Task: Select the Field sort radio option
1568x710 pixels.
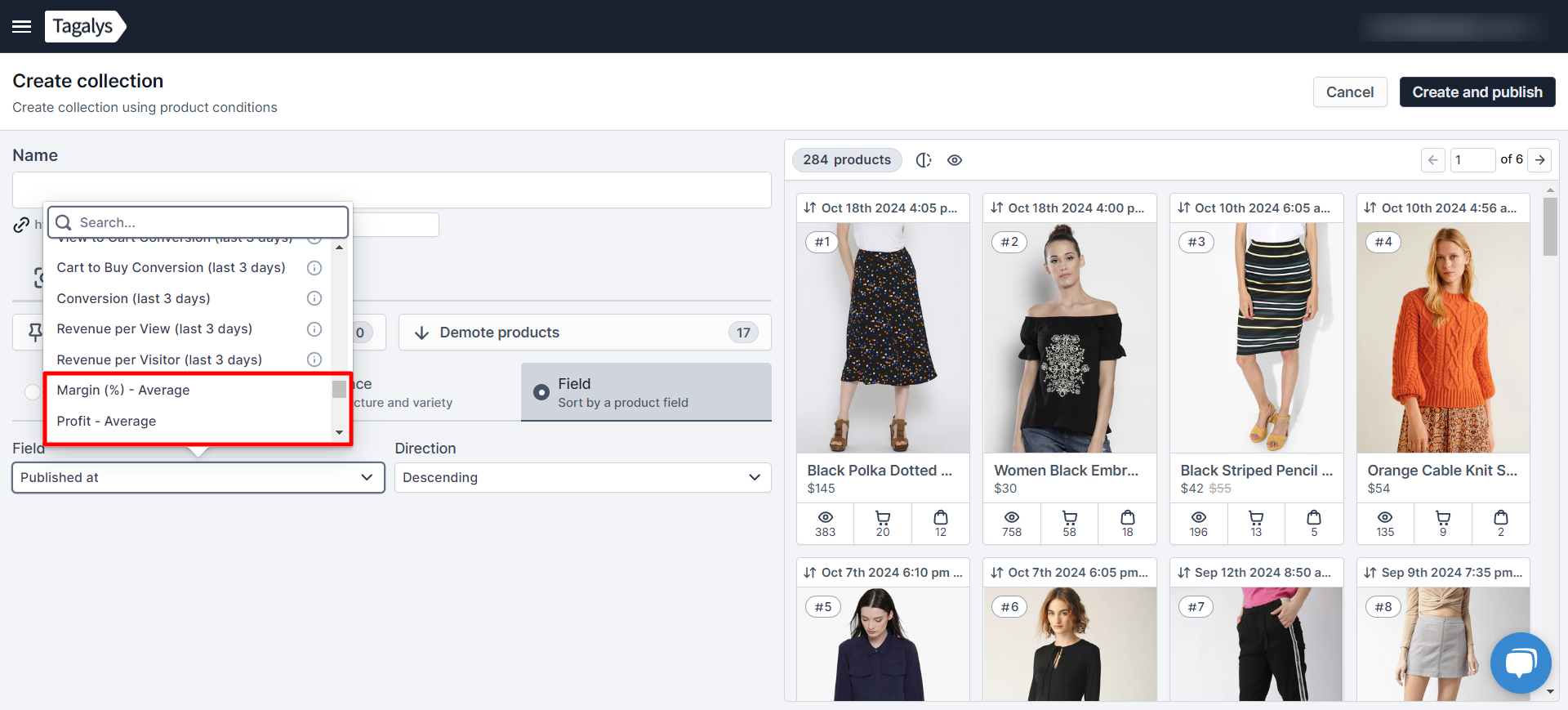Action: point(541,392)
